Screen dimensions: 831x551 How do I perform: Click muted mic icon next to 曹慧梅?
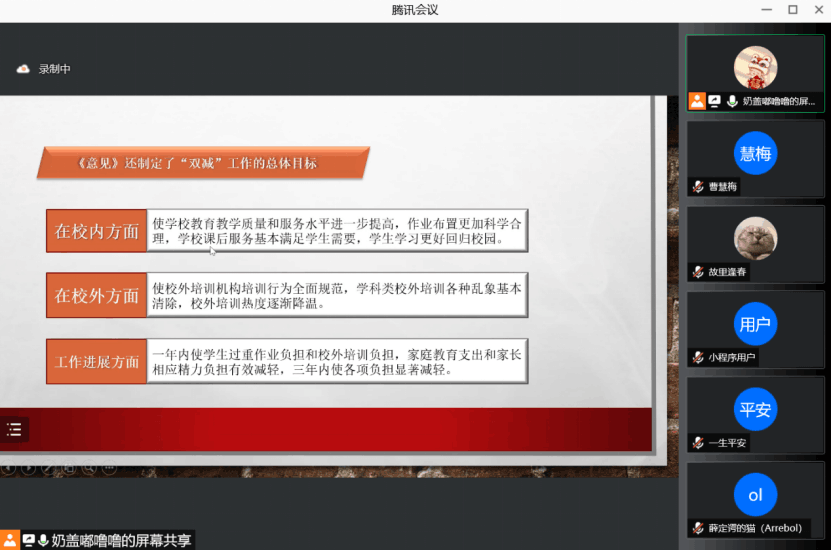698,186
